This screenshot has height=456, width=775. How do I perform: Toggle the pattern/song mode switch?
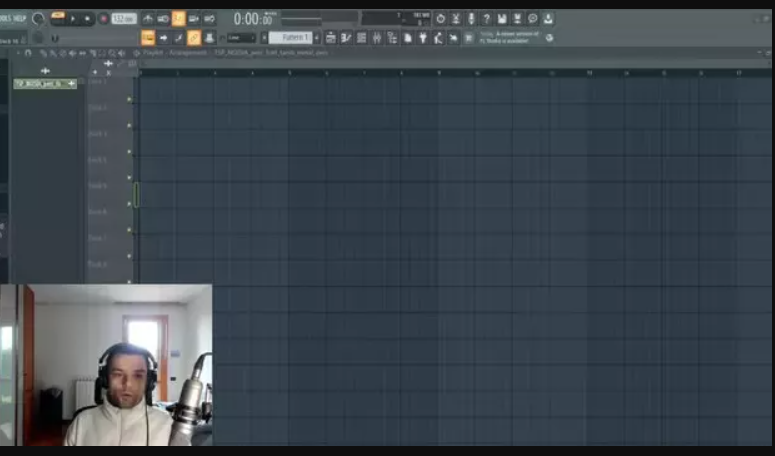coord(58,18)
